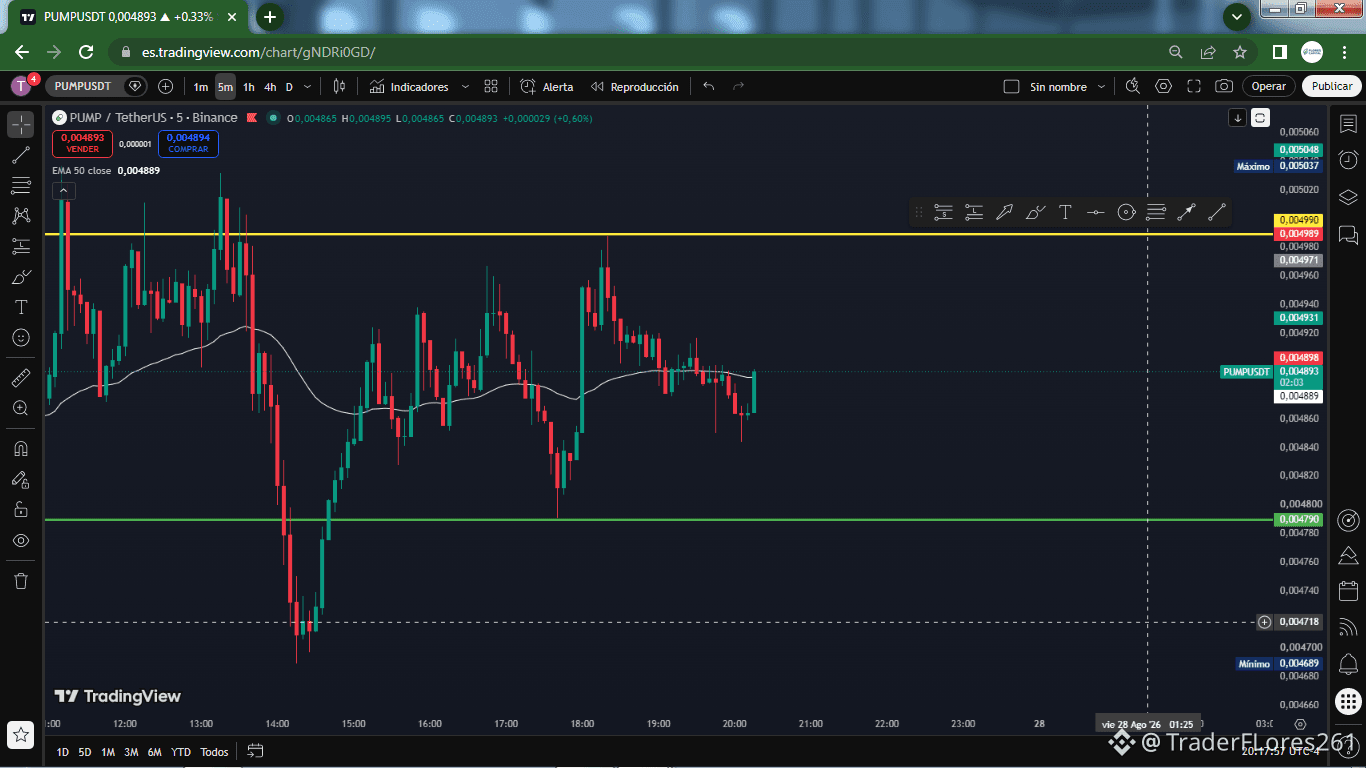Image resolution: width=1366 pixels, height=768 pixels.
Task: Toggle fullscreen mode
Action: [x=1194, y=87]
